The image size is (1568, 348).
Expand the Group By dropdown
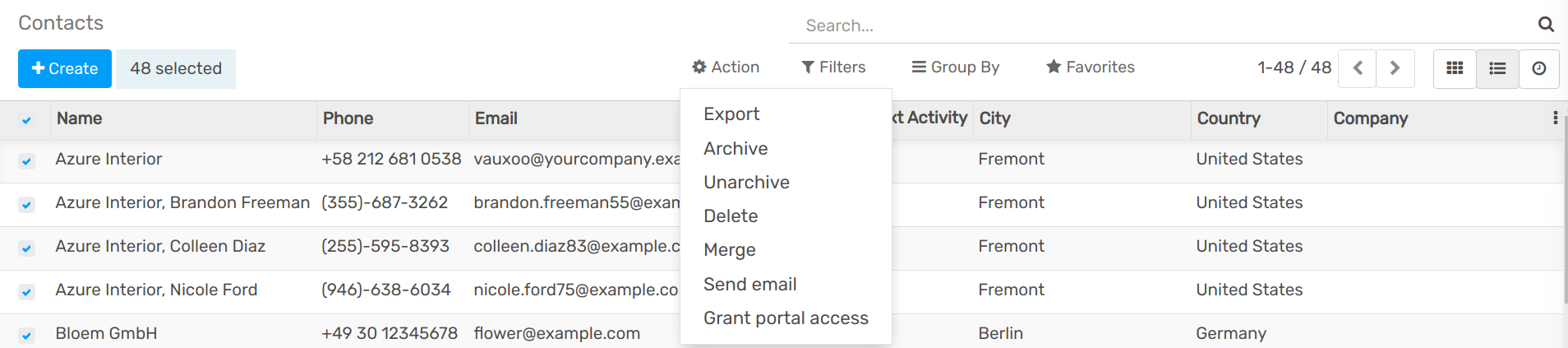(x=956, y=67)
